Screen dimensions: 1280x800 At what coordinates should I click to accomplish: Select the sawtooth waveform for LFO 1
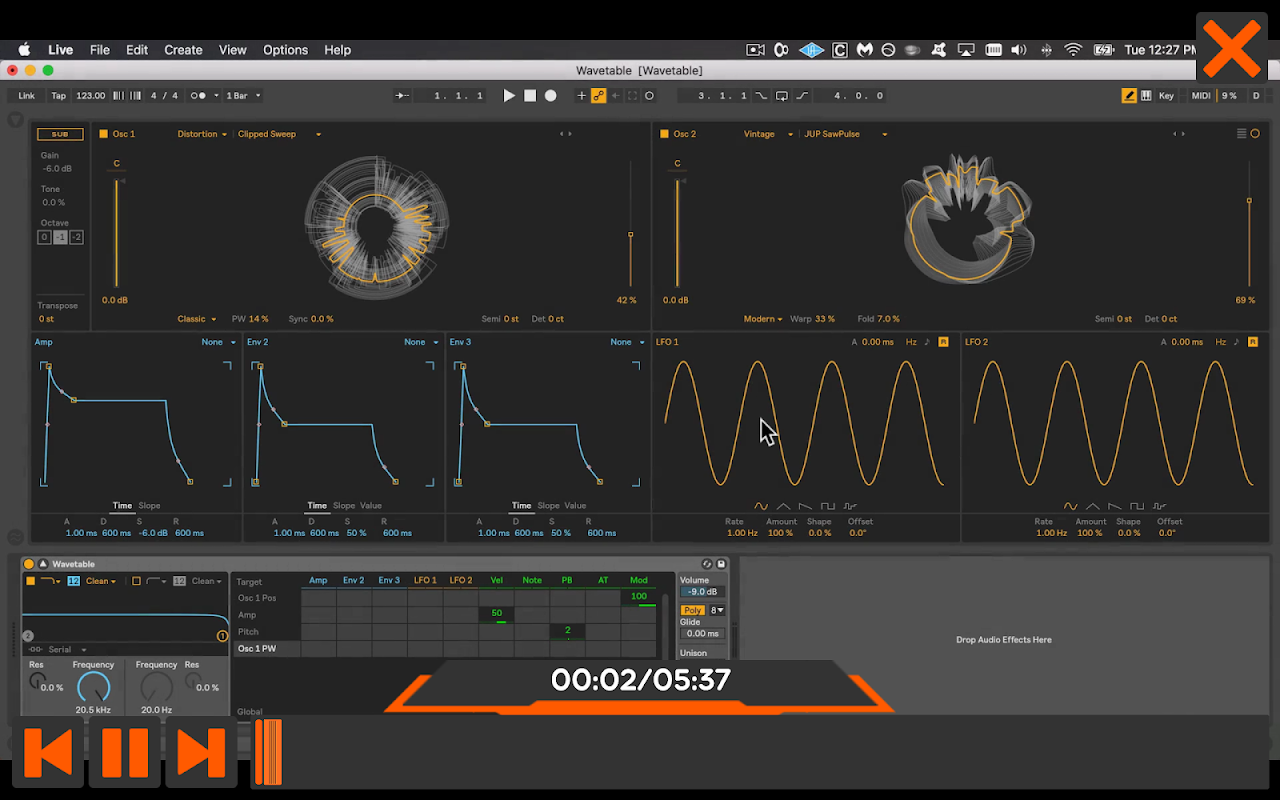point(805,506)
